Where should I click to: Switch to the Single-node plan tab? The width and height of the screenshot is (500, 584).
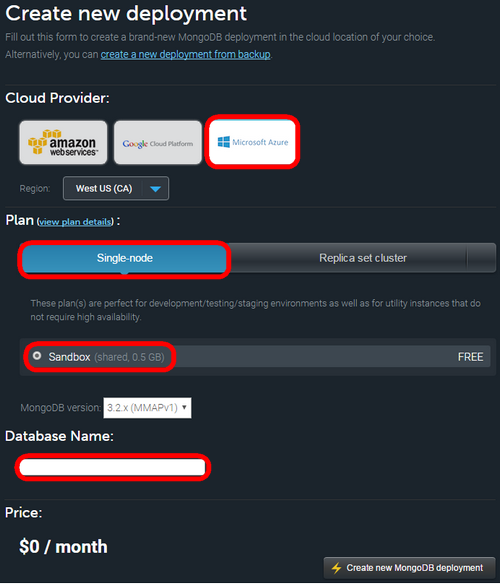point(124,258)
